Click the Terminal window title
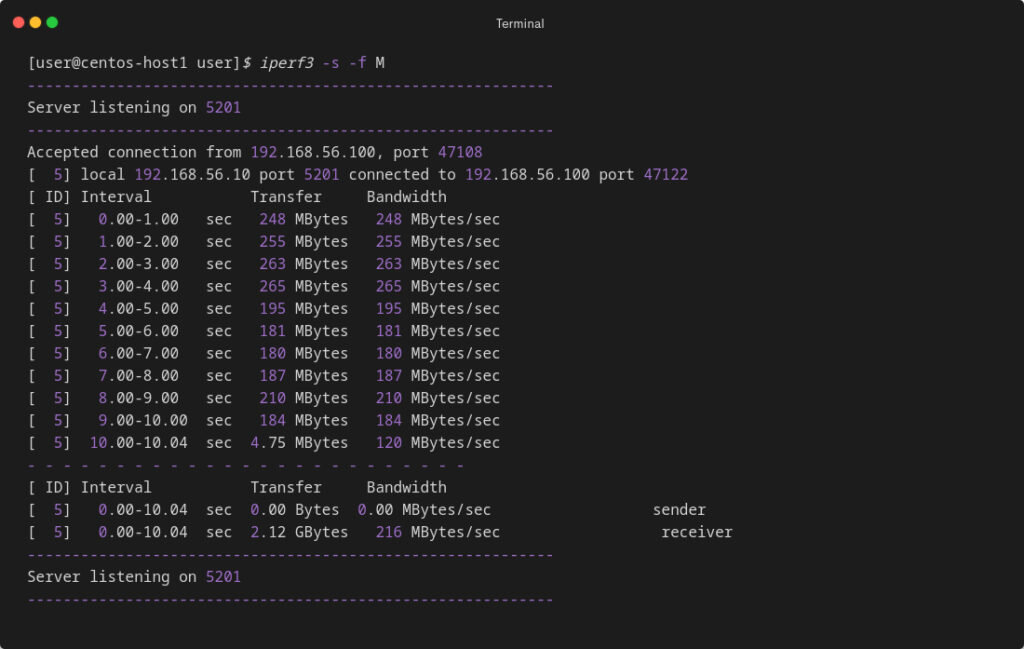 point(520,24)
